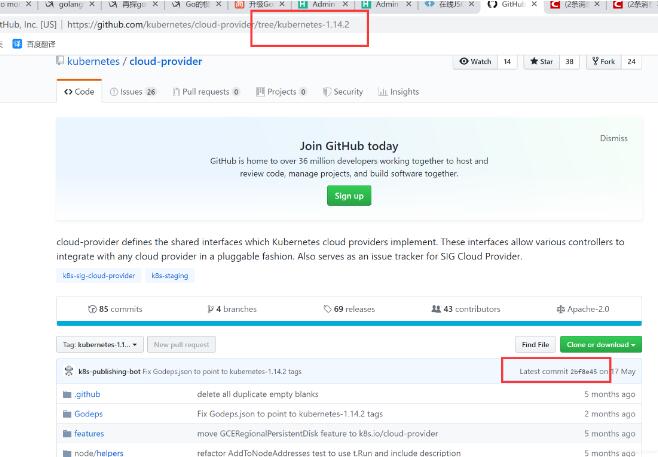Expand the Clone or download dropdown

[601, 345]
